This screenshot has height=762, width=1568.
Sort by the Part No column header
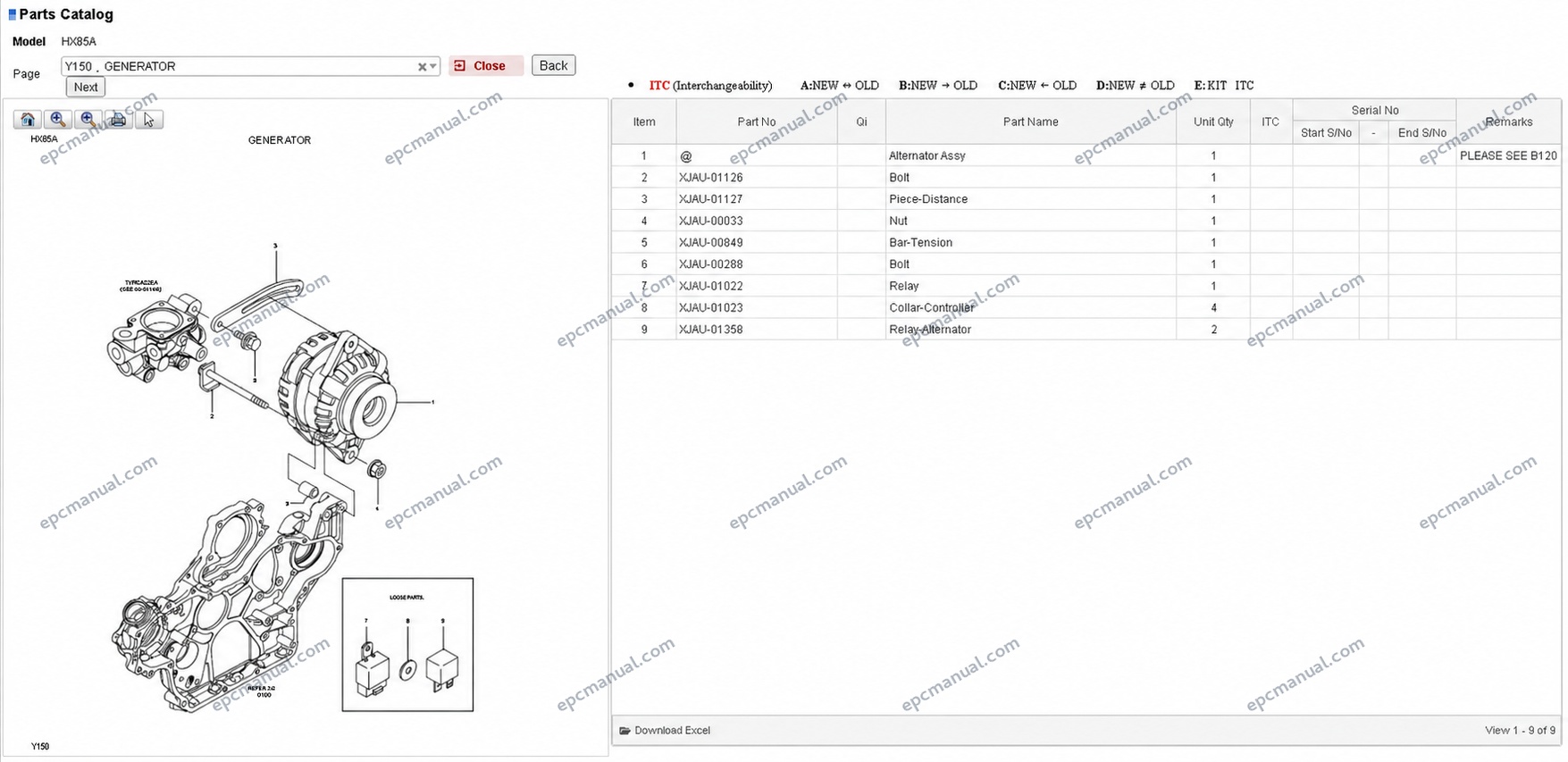(756, 121)
